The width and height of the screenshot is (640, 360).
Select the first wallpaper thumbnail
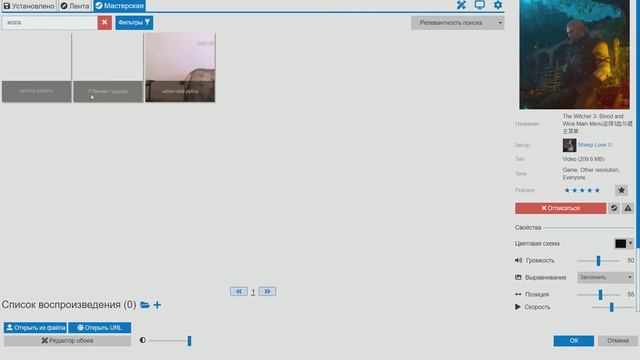click(36, 68)
